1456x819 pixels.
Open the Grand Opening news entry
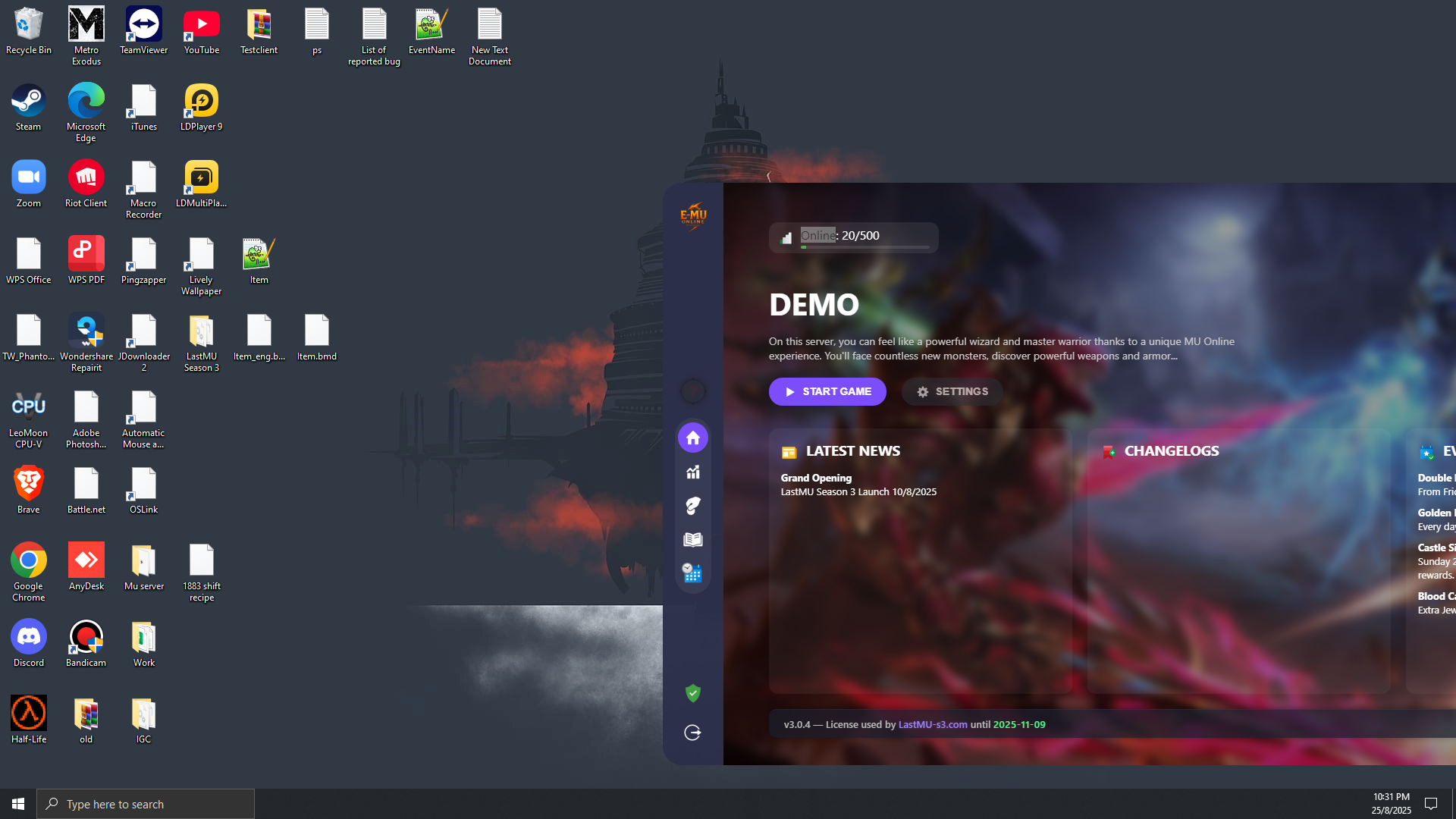pos(816,478)
